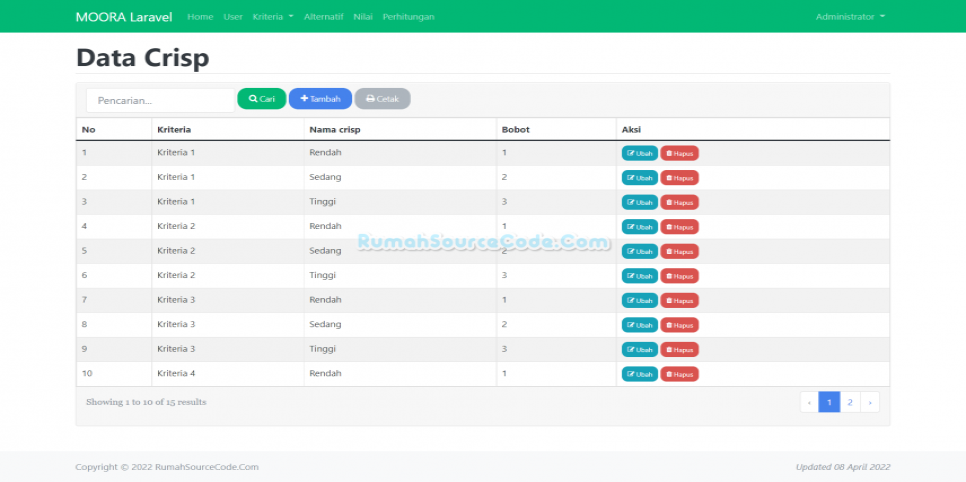Viewport: 966px width, 482px height.
Task: Click the Tambah add button
Action: tap(320, 99)
